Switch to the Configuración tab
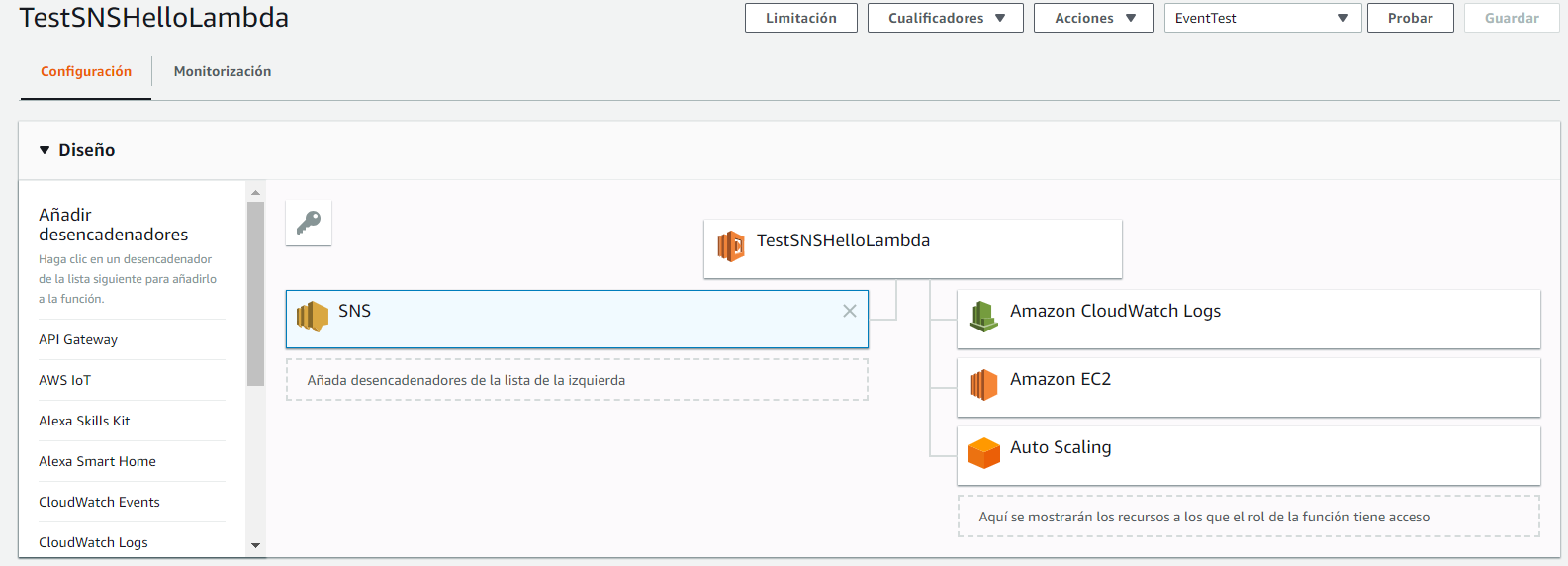Screen dimensions: 1568x566 click(x=86, y=71)
